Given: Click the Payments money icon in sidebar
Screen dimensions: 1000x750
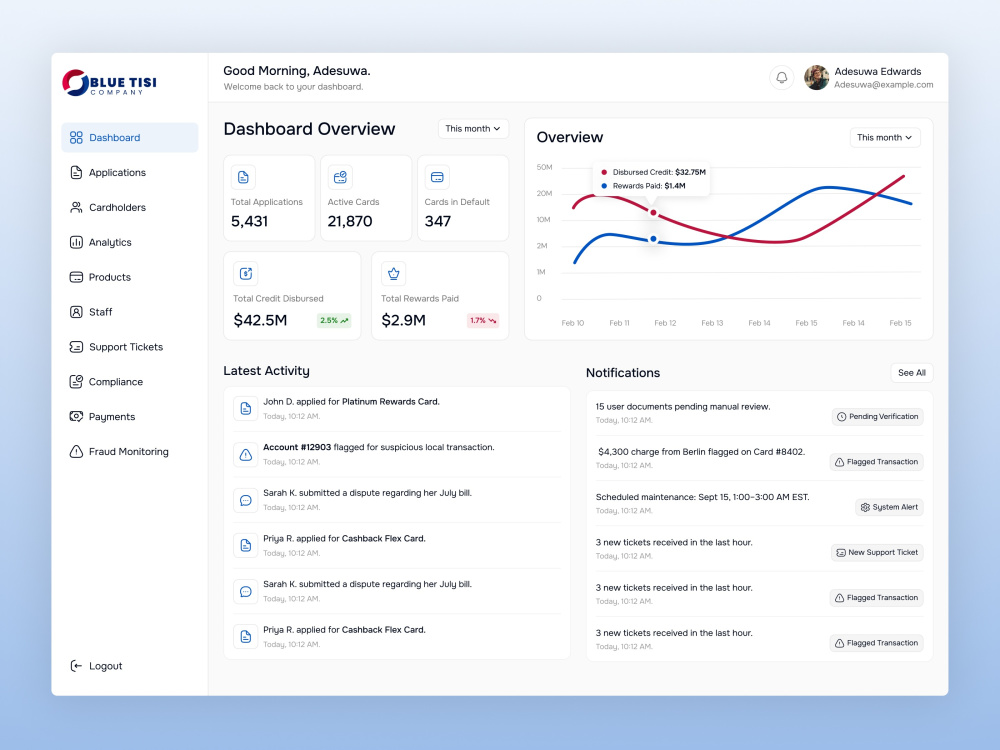Looking at the screenshot, I should 76,416.
